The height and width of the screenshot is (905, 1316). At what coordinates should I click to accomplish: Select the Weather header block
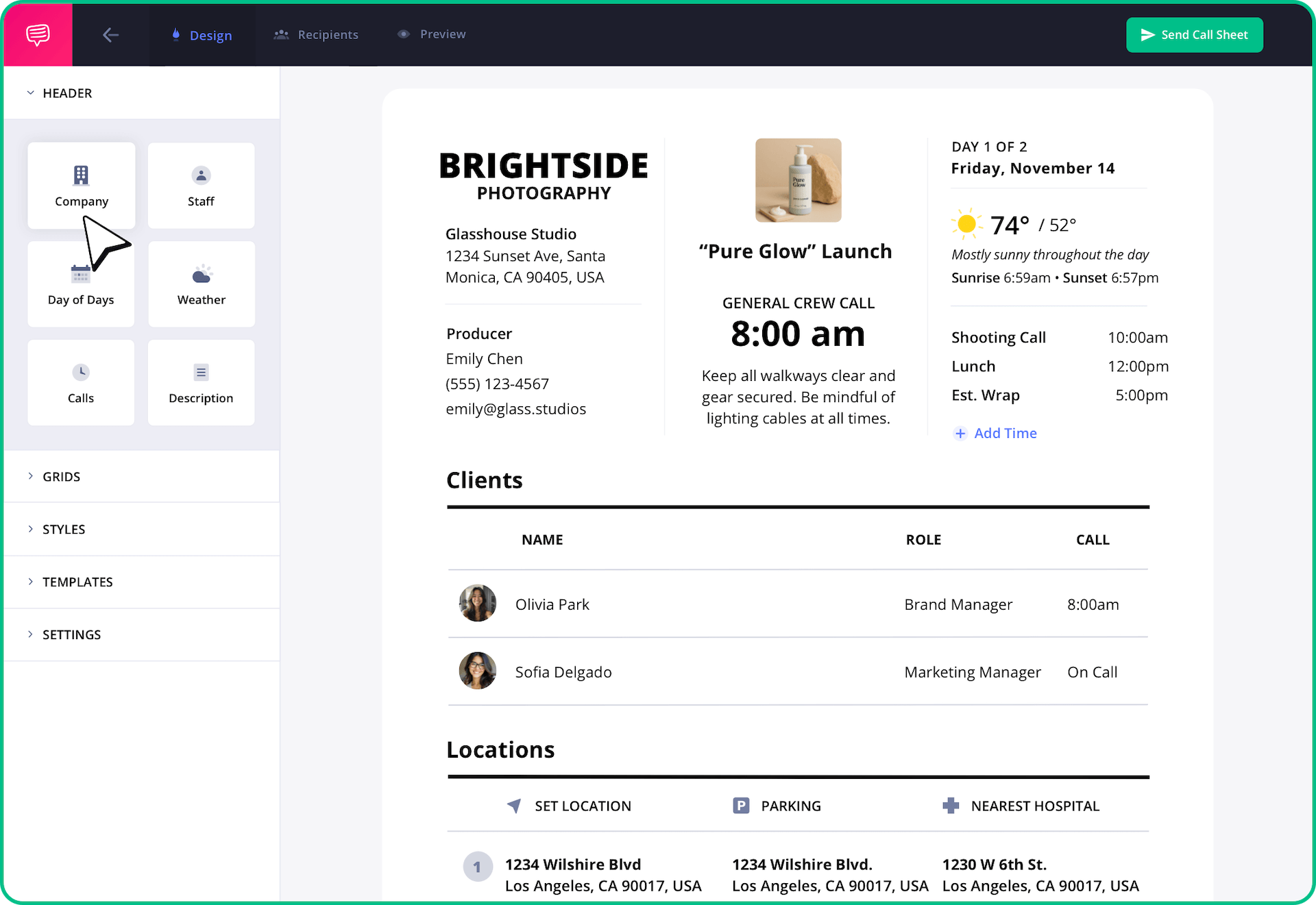[201, 284]
